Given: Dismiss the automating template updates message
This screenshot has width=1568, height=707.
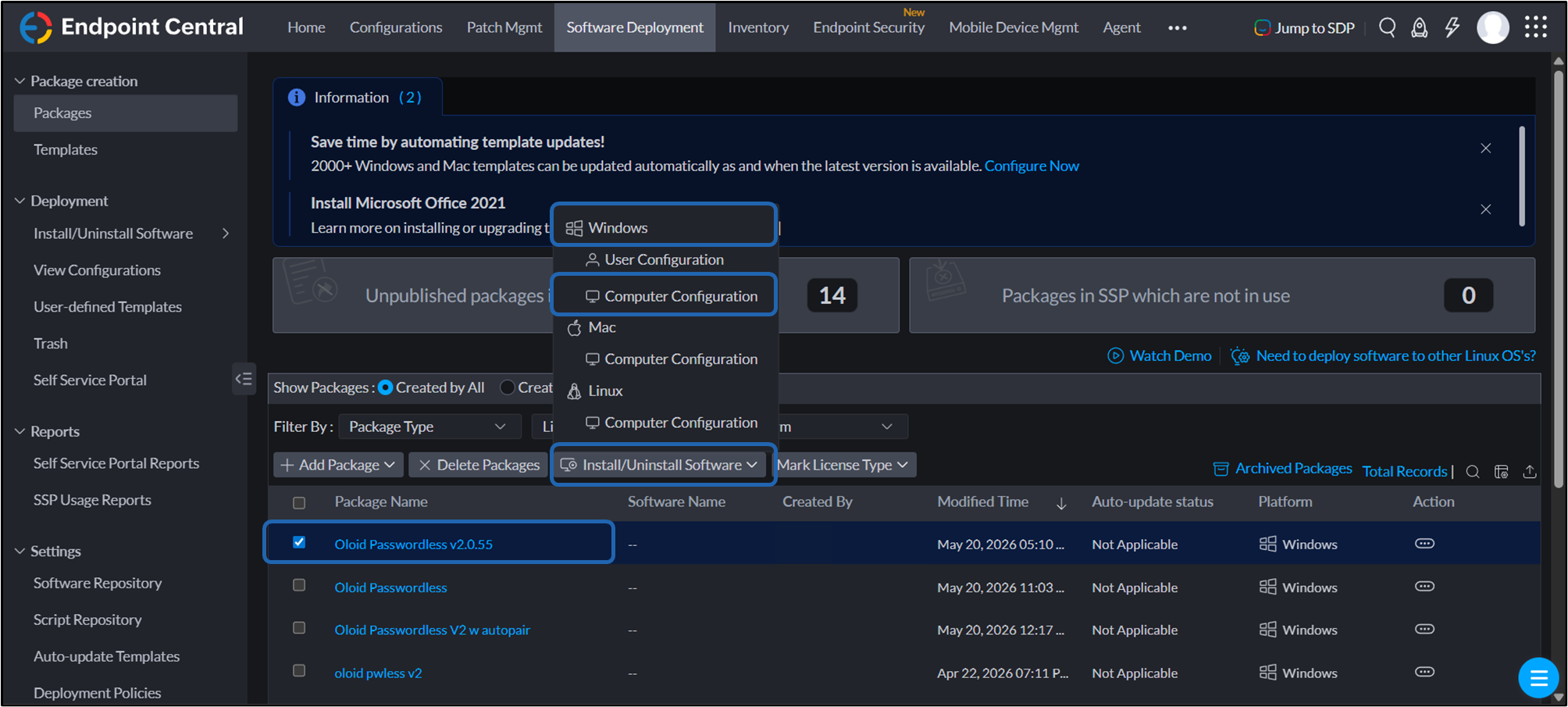Looking at the screenshot, I should (1485, 148).
